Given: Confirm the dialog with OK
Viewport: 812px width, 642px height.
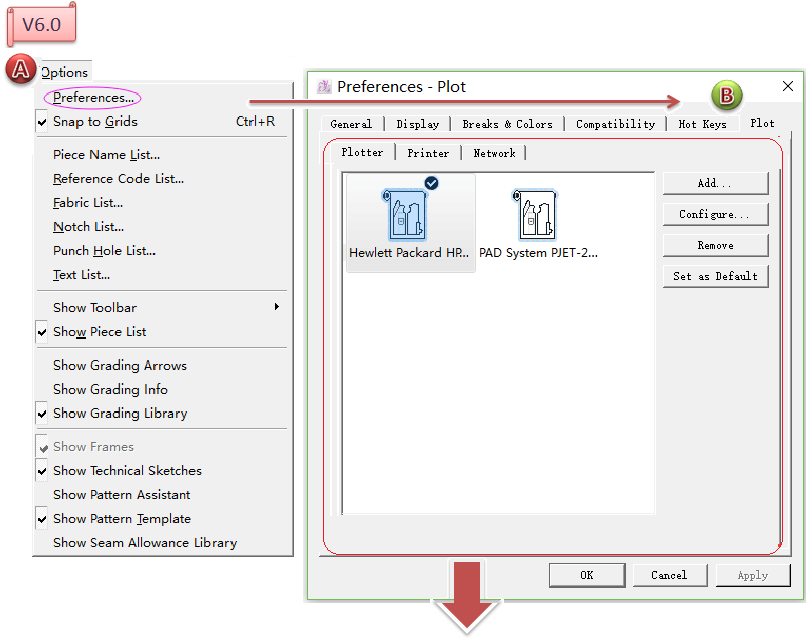Looking at the screenshot, I should click(x=586, y=575).
